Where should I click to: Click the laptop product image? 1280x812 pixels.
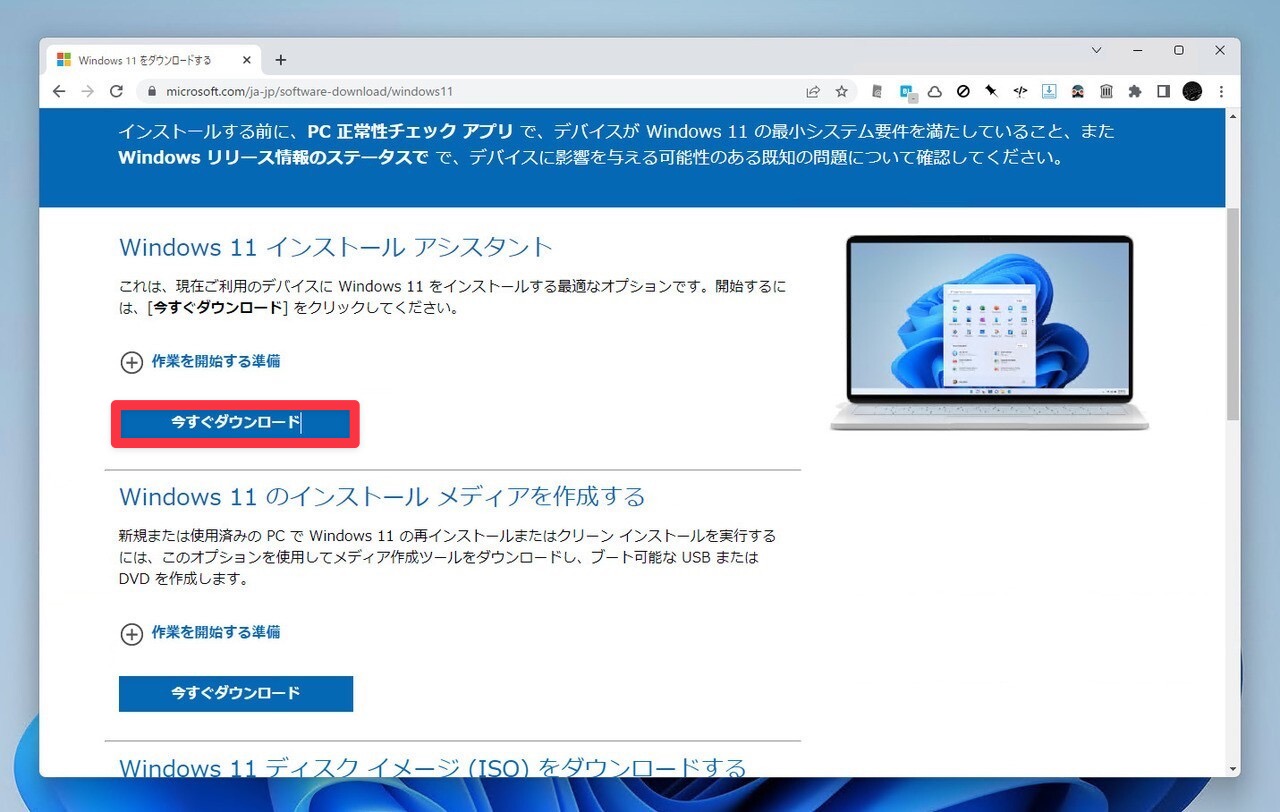[989, 332]
